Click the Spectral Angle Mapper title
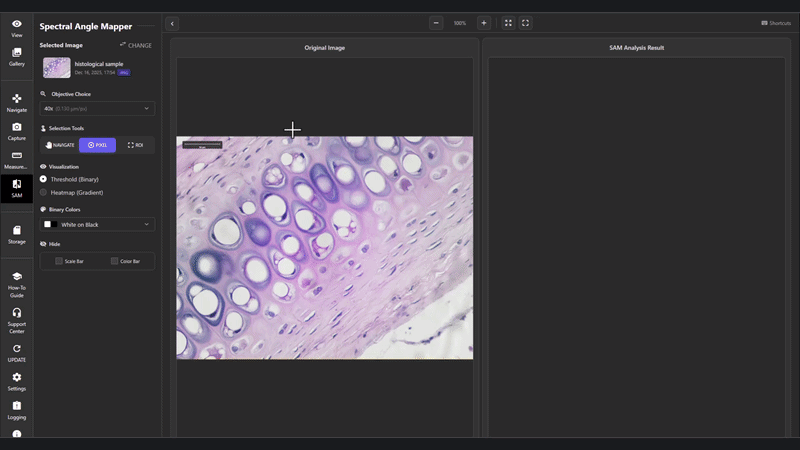Viewport: 800px width, 450px height. [x=86, y=27]
